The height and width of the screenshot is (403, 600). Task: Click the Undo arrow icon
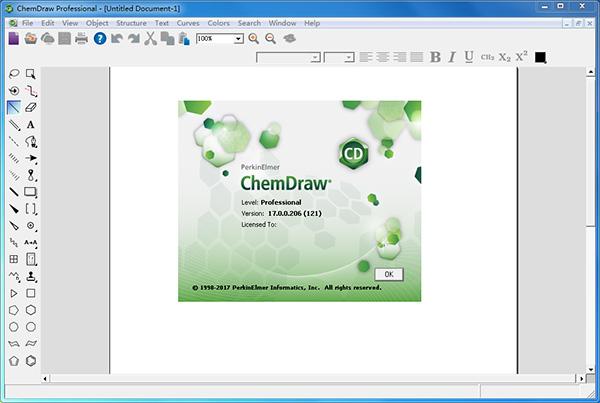117,38
